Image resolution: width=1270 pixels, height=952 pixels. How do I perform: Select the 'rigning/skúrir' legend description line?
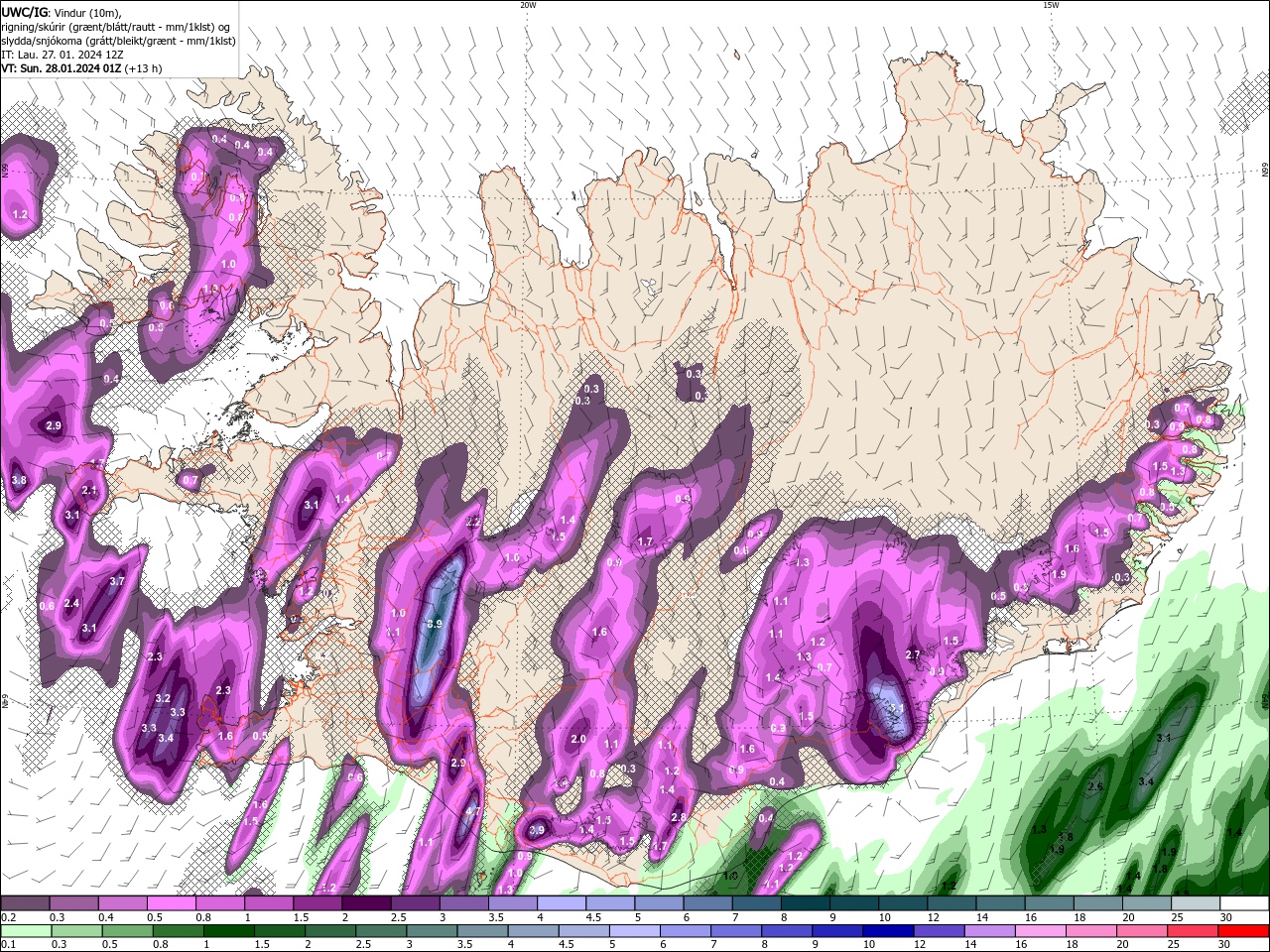click(116, 27)
